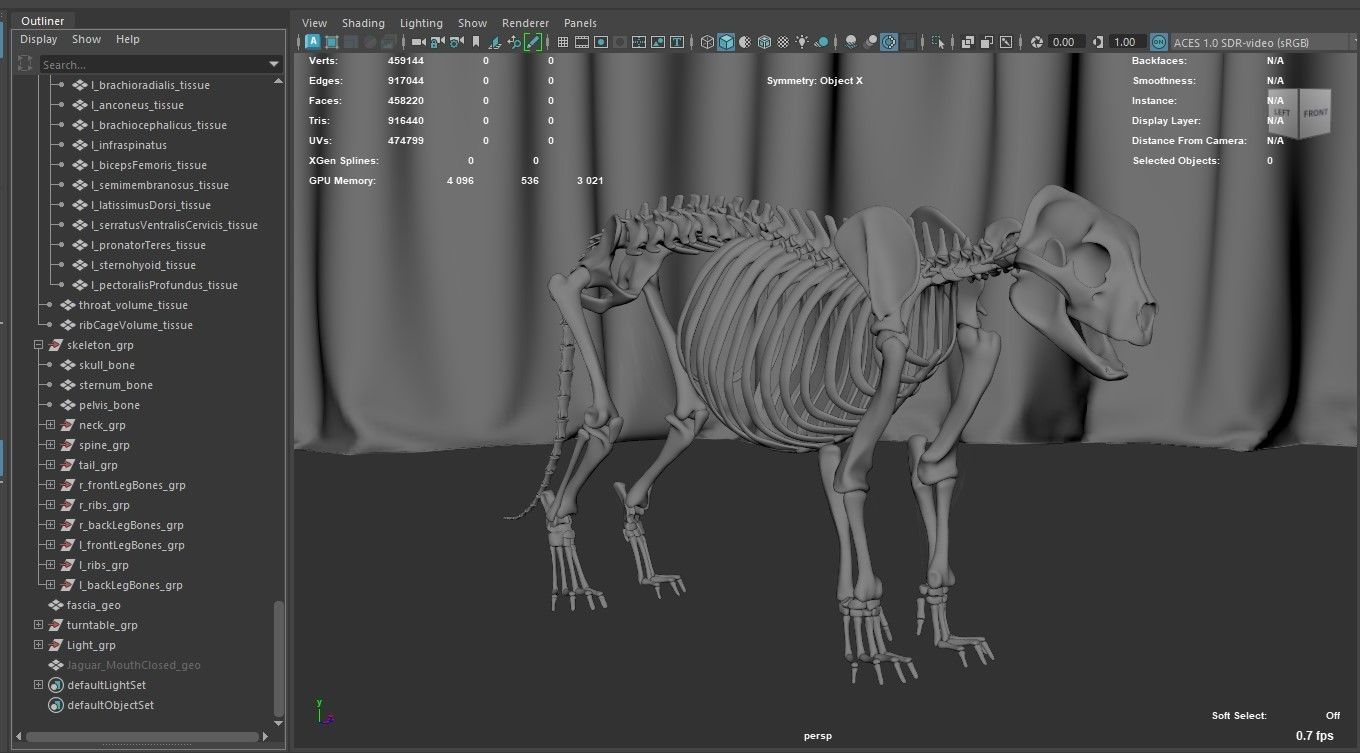1360x753 pixels.
Task: Click the LEFT face of view cube
Action: pos(1283,114)
